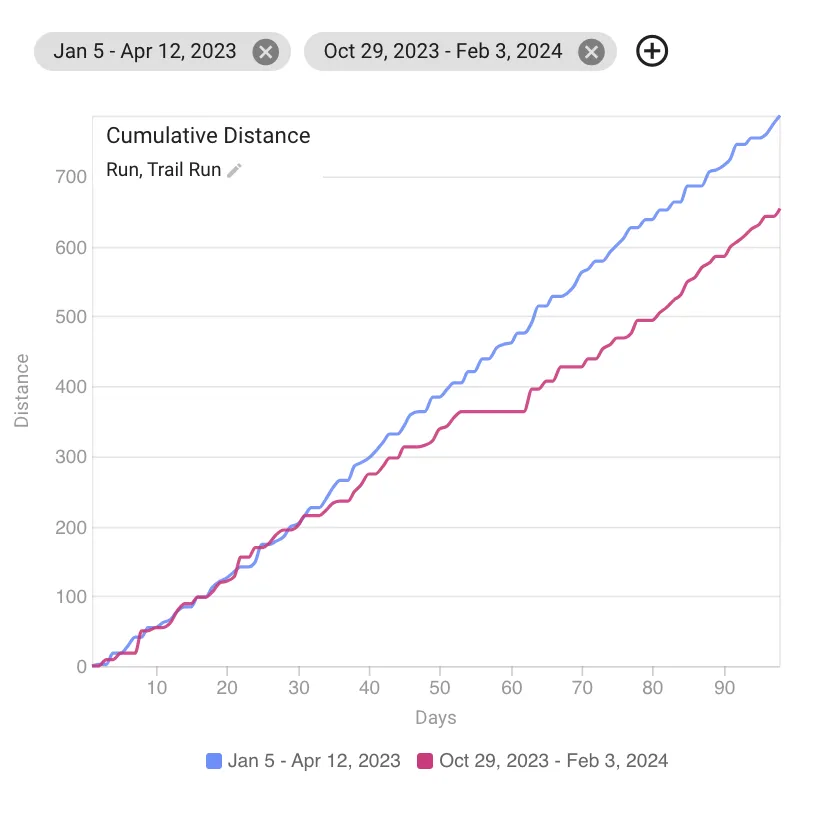Add another date range with plus icon

(x=652, y=51)
